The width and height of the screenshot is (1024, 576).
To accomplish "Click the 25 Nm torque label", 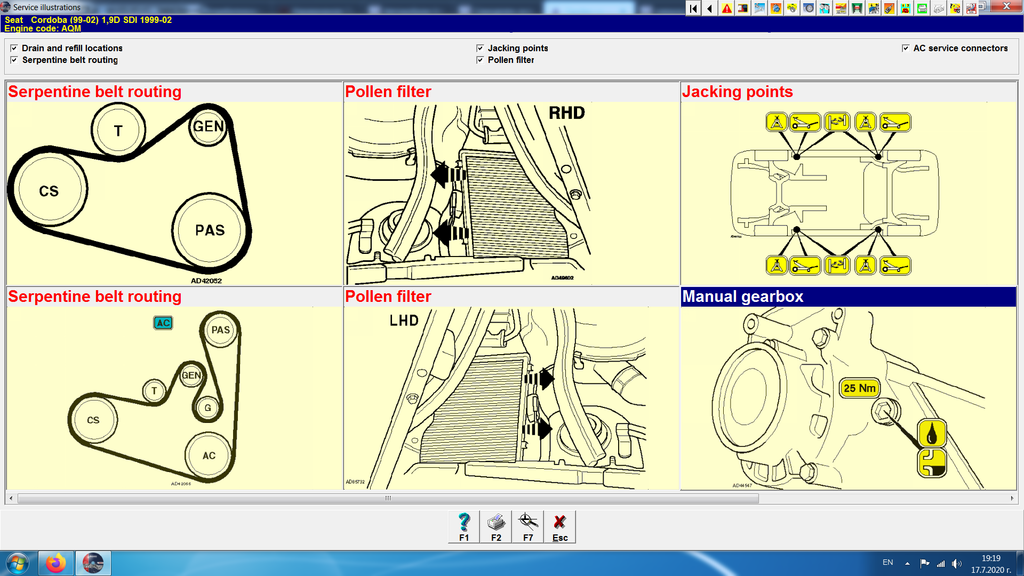I will coord(859,388).
